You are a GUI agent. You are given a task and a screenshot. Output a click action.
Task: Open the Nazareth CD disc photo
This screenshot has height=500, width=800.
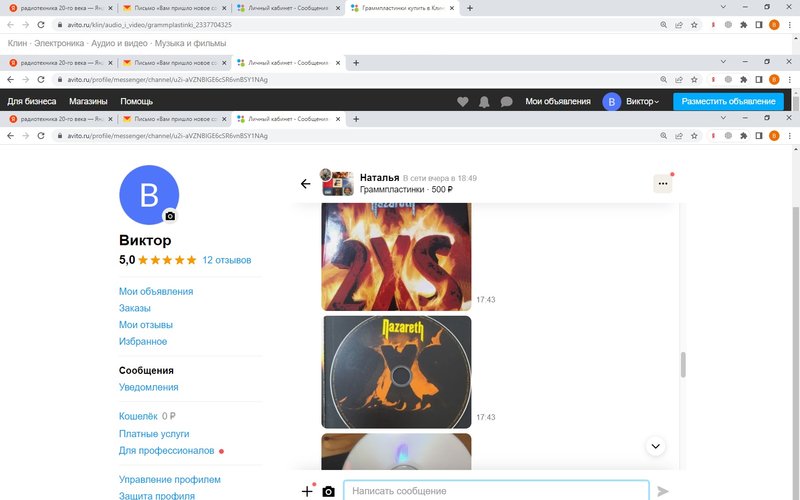[396, 372]
